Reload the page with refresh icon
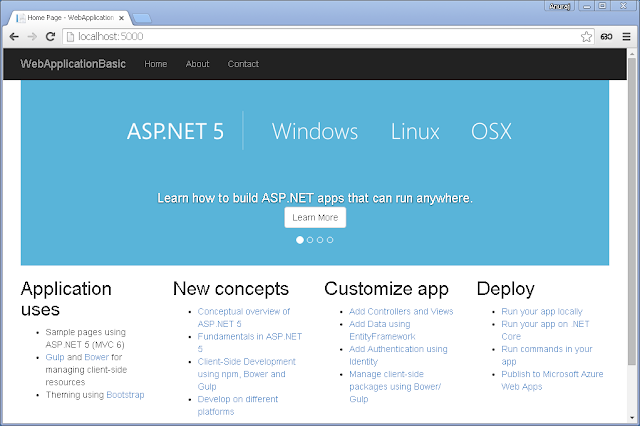The image size is (640, 426). tap(50, 37)
